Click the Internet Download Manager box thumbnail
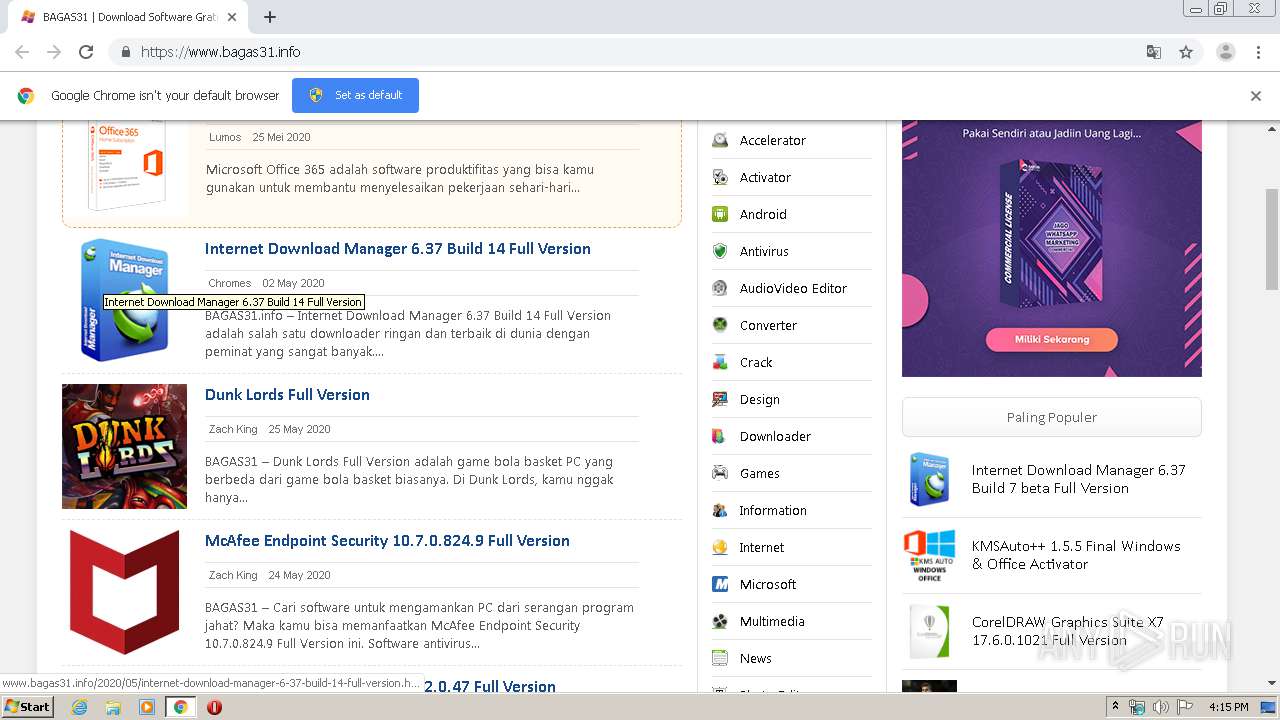The width and height of the screenshot is (1280, 720). [x=124, y=300]
